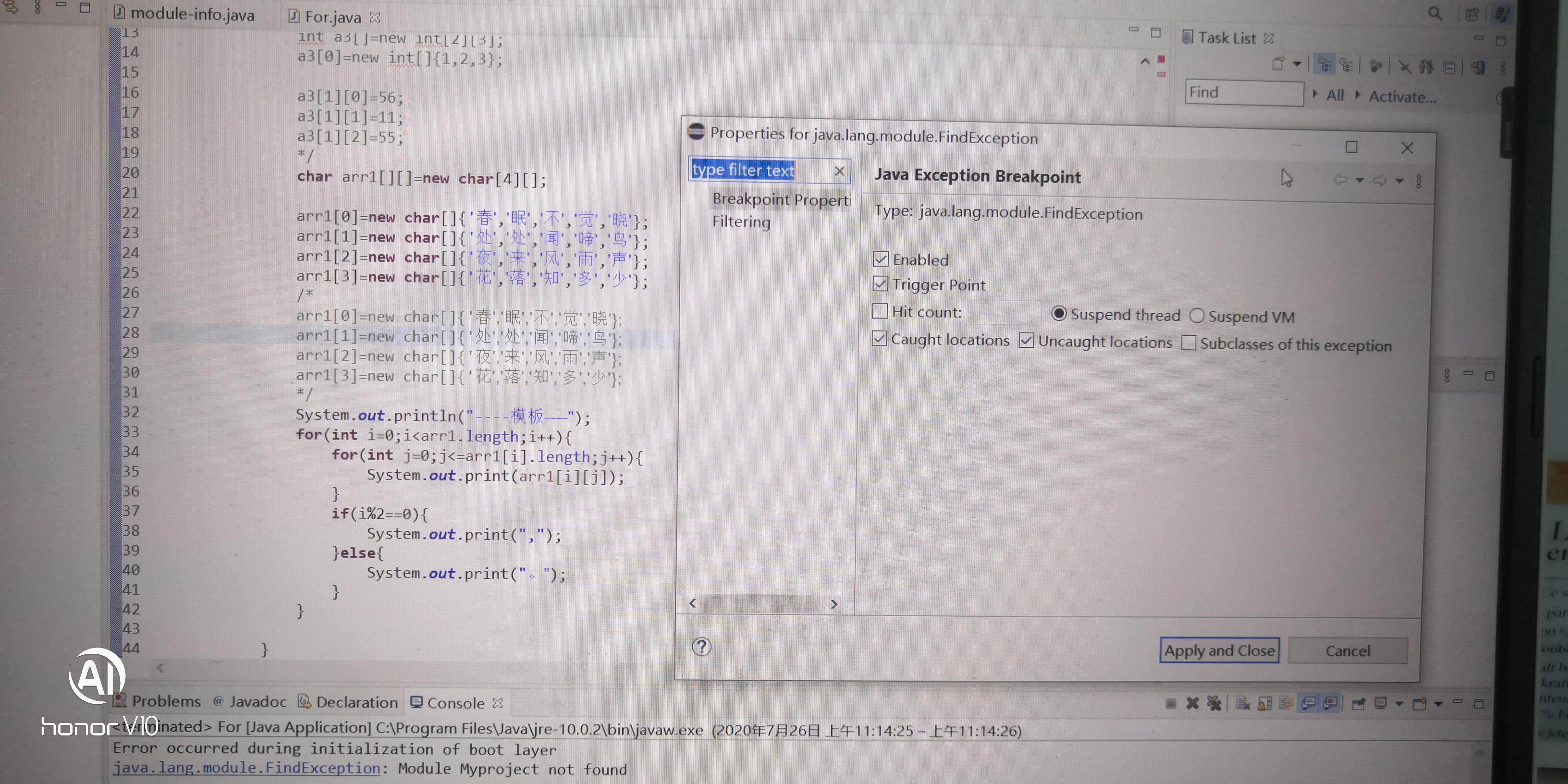Click the Cancel button in Properties dialog
The image size is (1568, 784).
click(1347, 651)
